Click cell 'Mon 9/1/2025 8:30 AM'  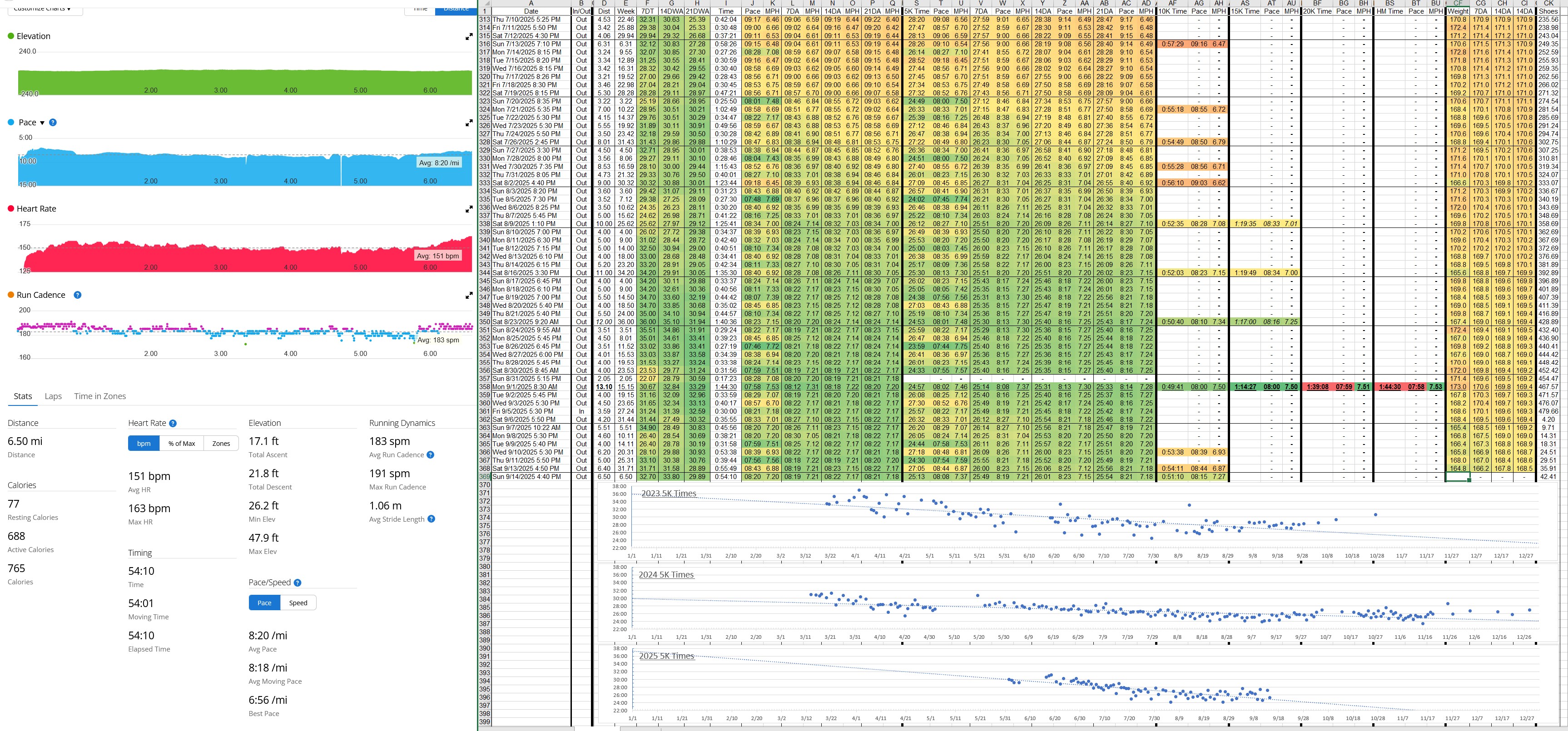(531, 386)
